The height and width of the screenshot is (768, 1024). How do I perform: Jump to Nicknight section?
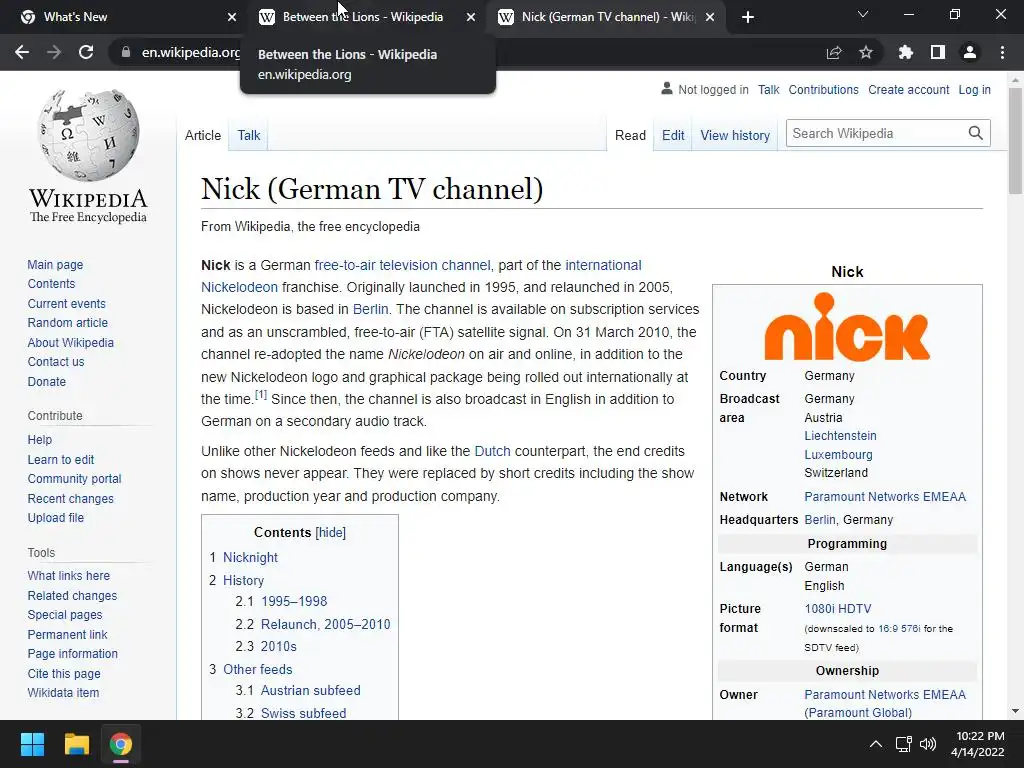[250, 557]
